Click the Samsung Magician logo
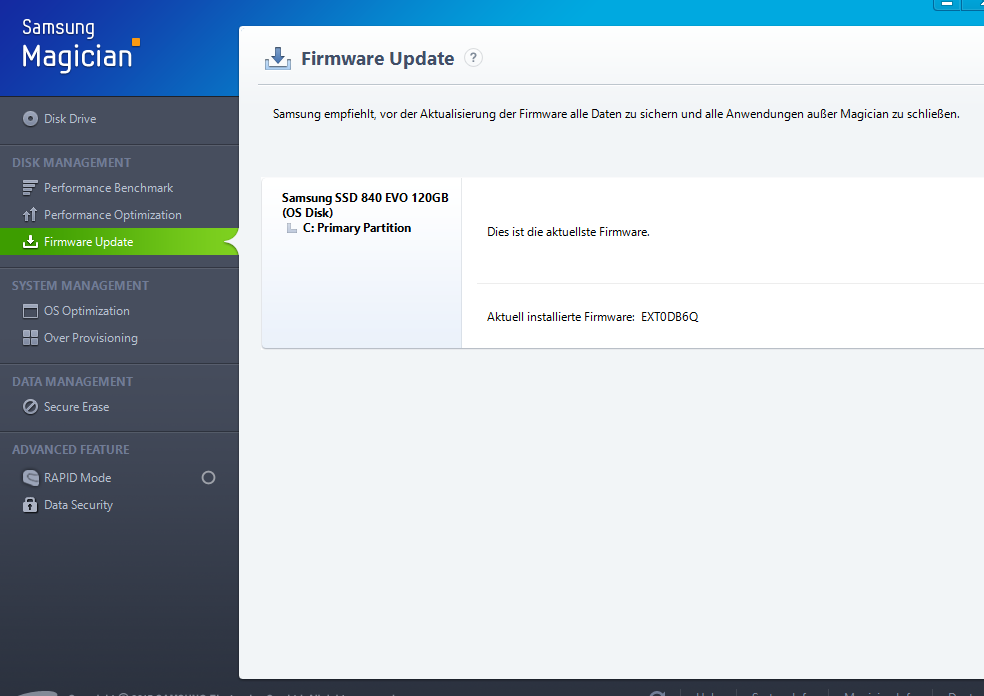The image size is (984, 696). (80, 45)
